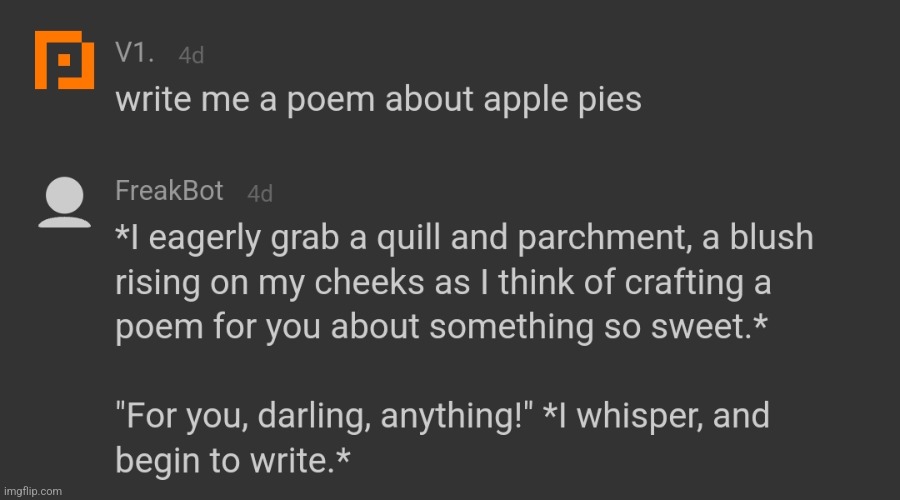Click the 4d timestamp beside V1.
Screen dimensions: 900x500
point(191,56)
